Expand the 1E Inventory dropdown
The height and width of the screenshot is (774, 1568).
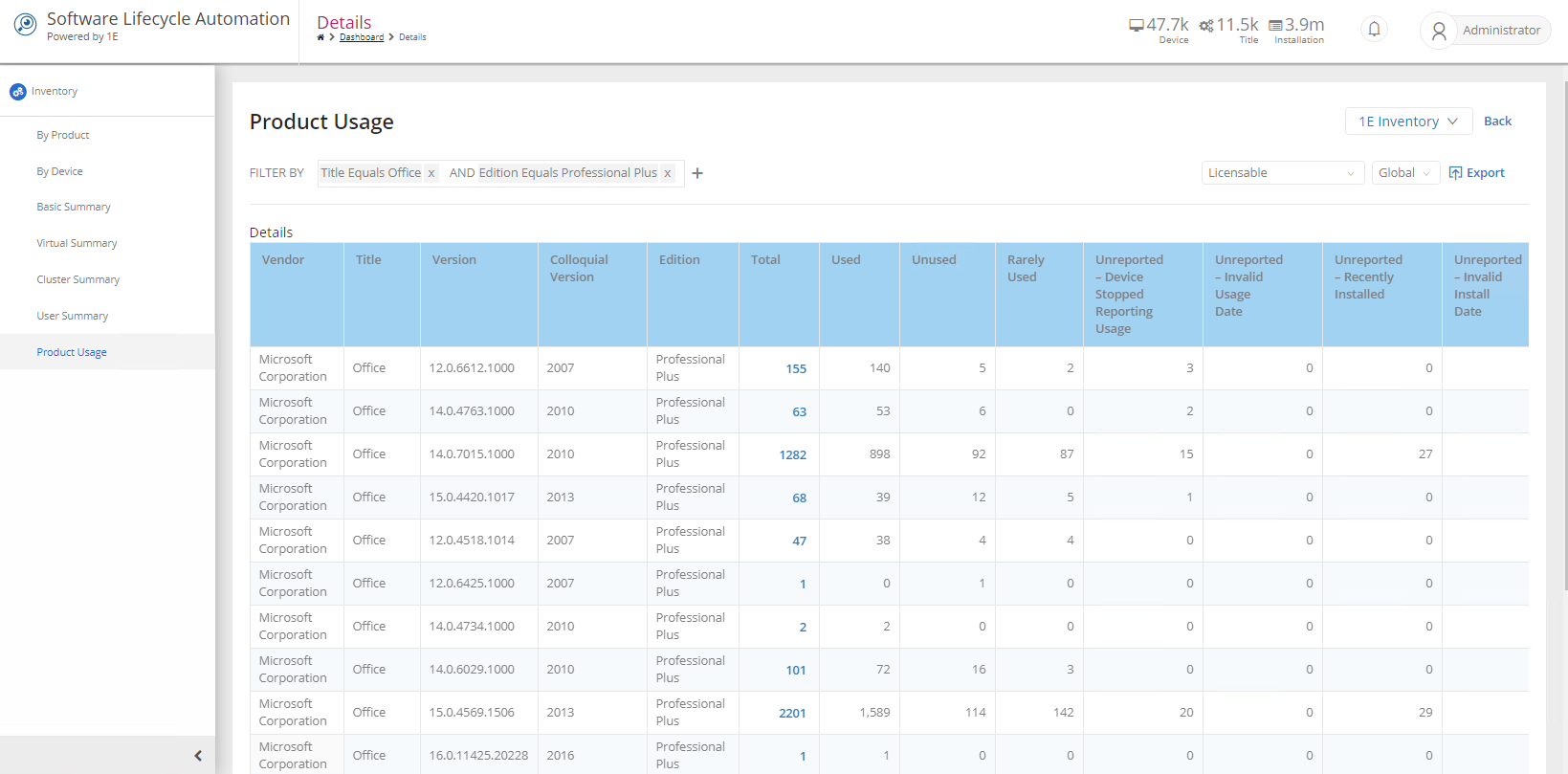pyautogui.click(x=1407, y=122)
